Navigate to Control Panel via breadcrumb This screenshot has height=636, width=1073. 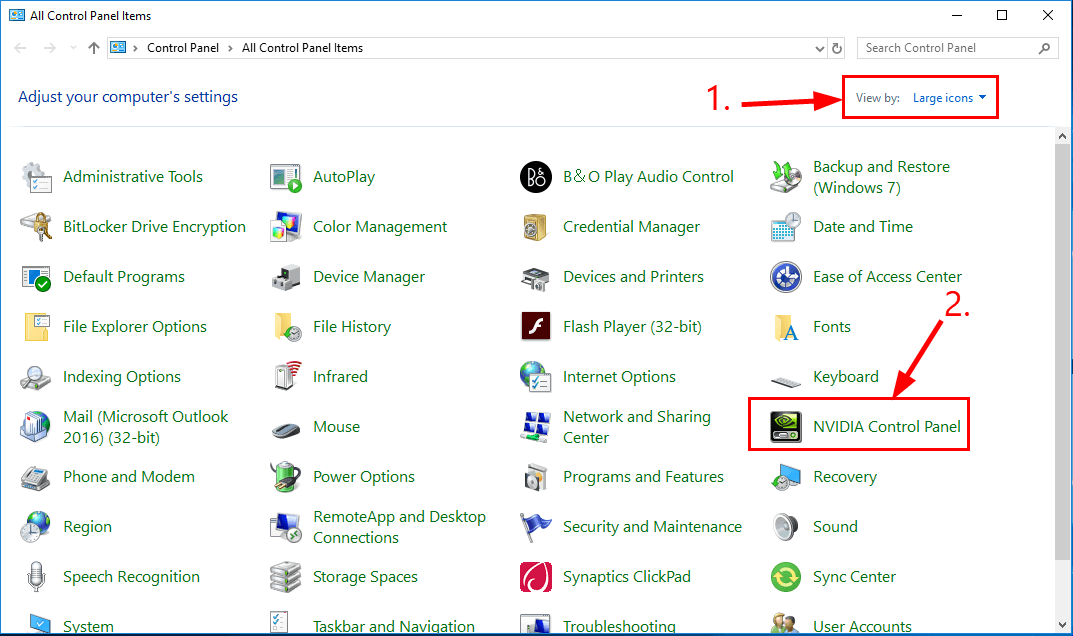pyautogui.click(x=183, y=47)
